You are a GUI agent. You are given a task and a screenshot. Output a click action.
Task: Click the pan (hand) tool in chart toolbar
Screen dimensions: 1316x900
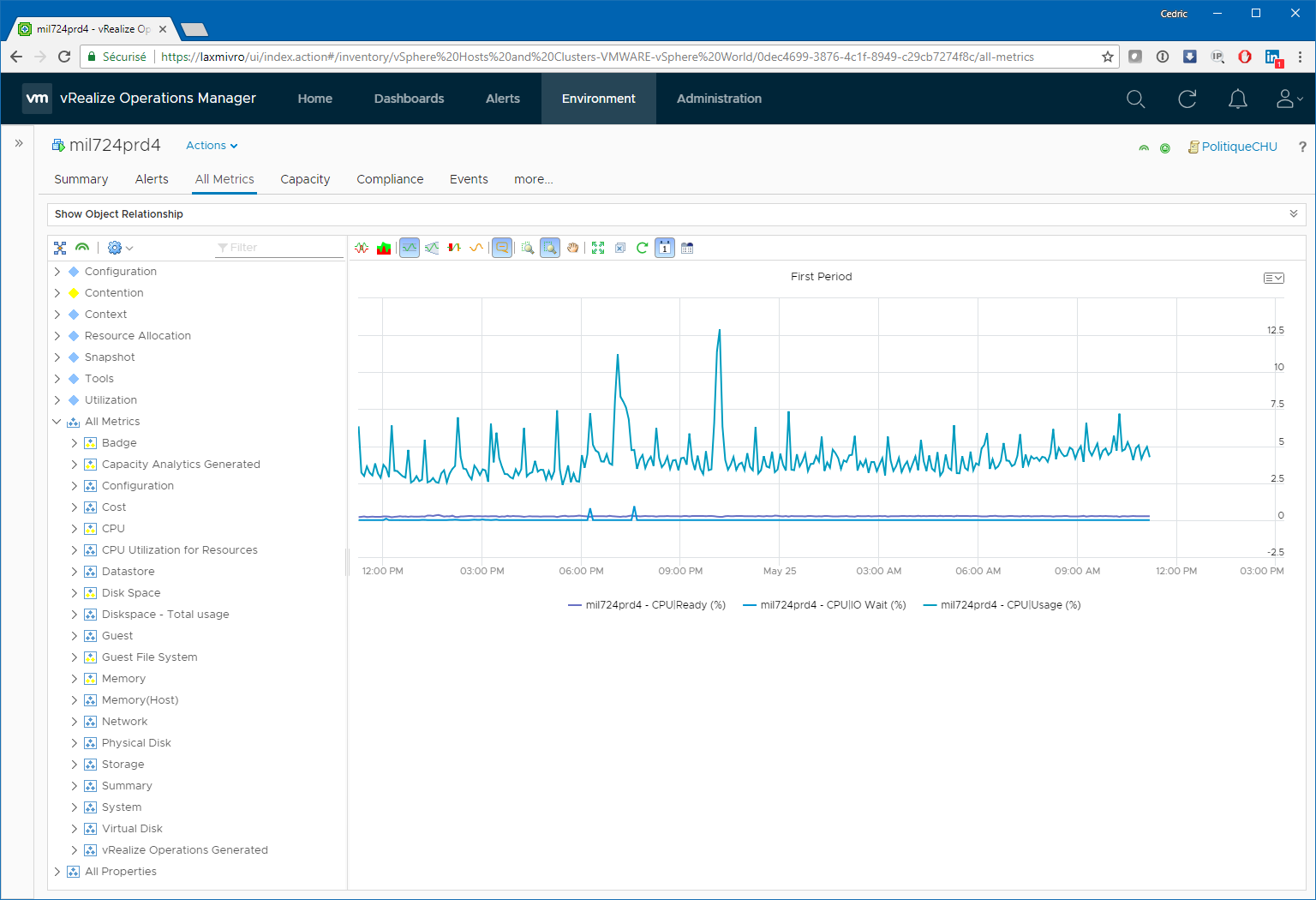click(x=572, y=248)
